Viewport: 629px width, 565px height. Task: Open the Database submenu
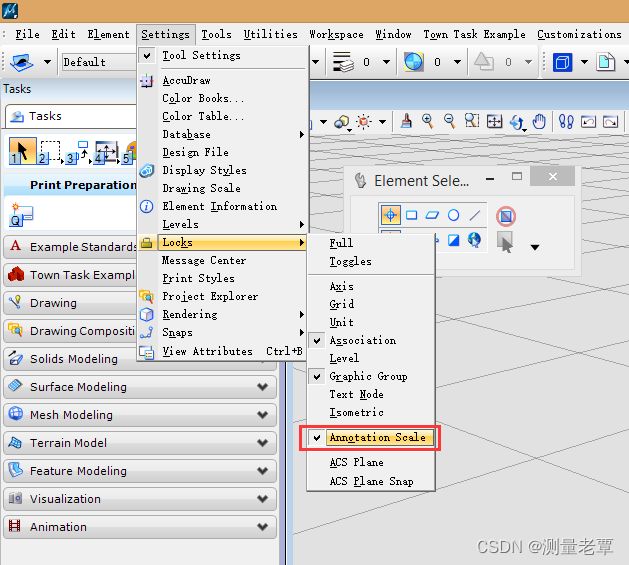223,134
